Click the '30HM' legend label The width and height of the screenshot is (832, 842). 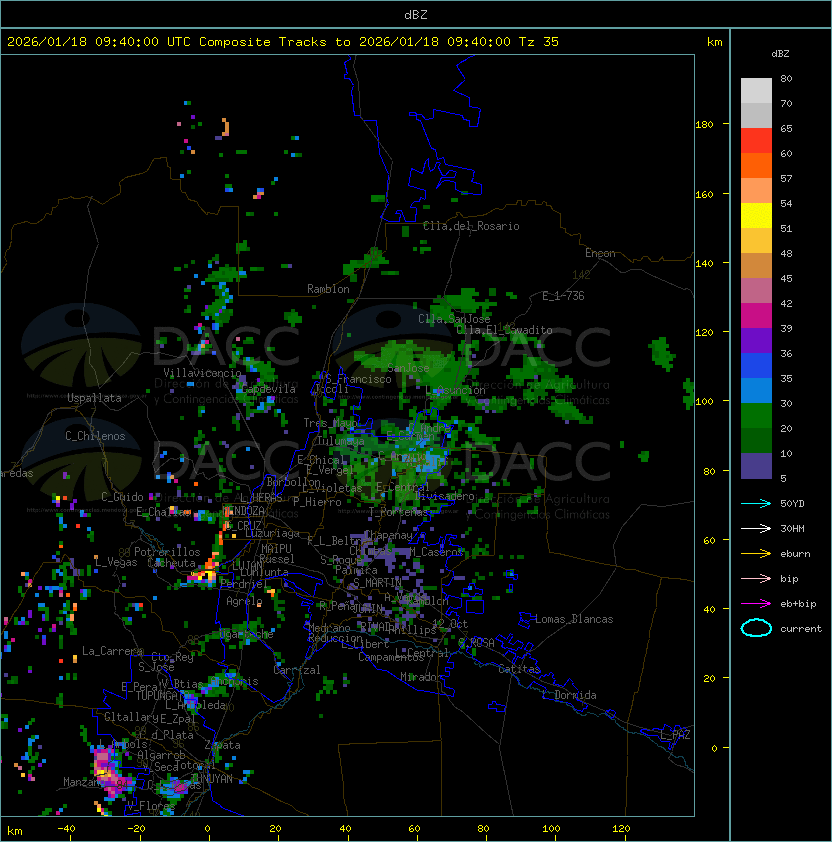click(792, 528)
